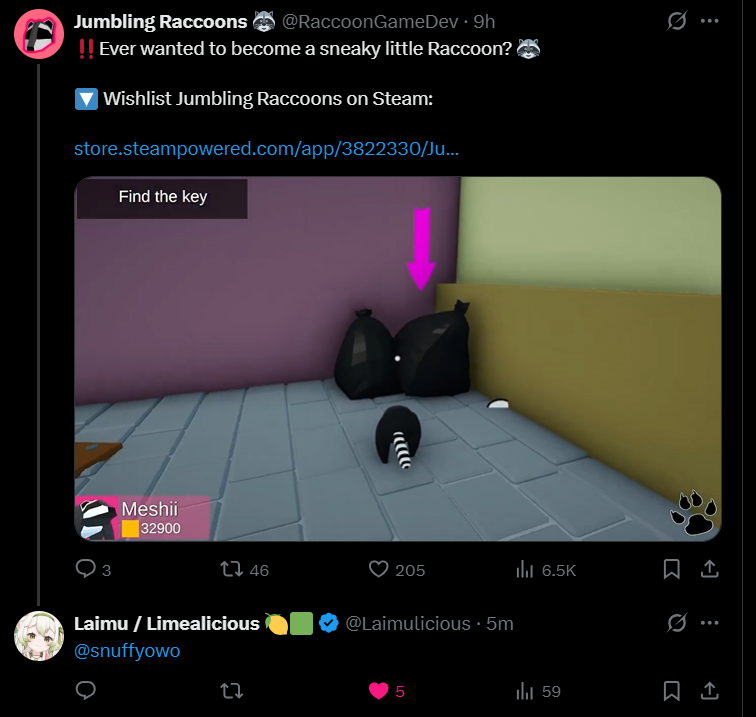This screenshot has height=717, width=756.
Task: Click Grok icon on Laimu's reply
Action: 676,623
